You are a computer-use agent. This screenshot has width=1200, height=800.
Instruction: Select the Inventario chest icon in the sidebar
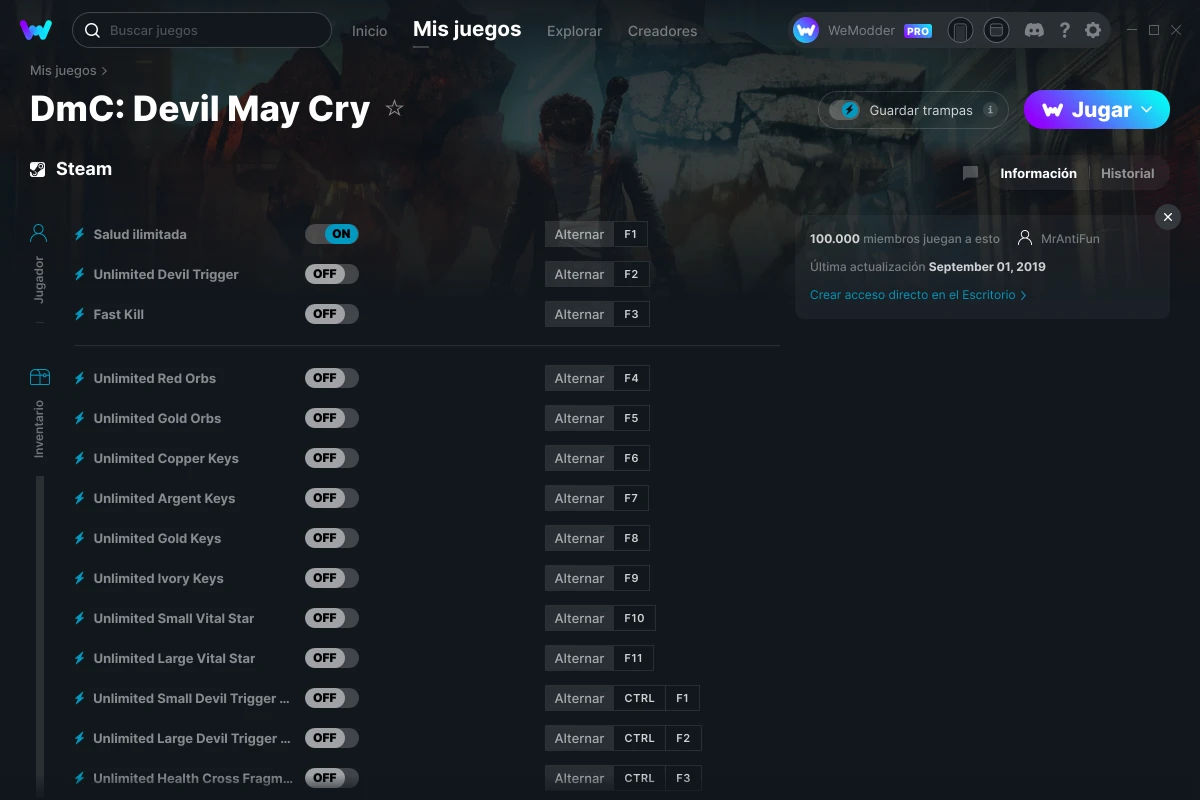click(39, 377)
